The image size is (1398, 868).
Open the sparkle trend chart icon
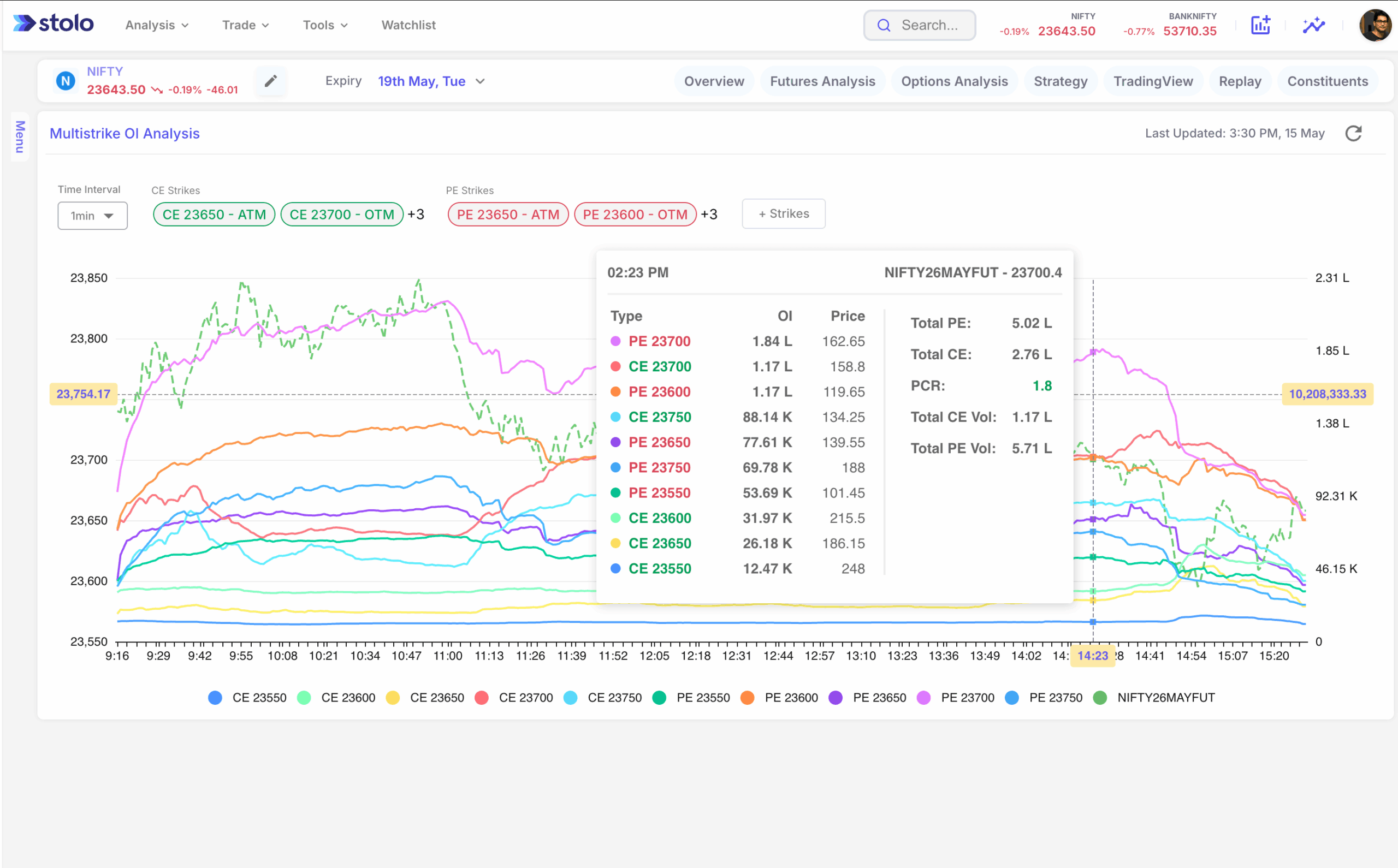click(1313, 25)
